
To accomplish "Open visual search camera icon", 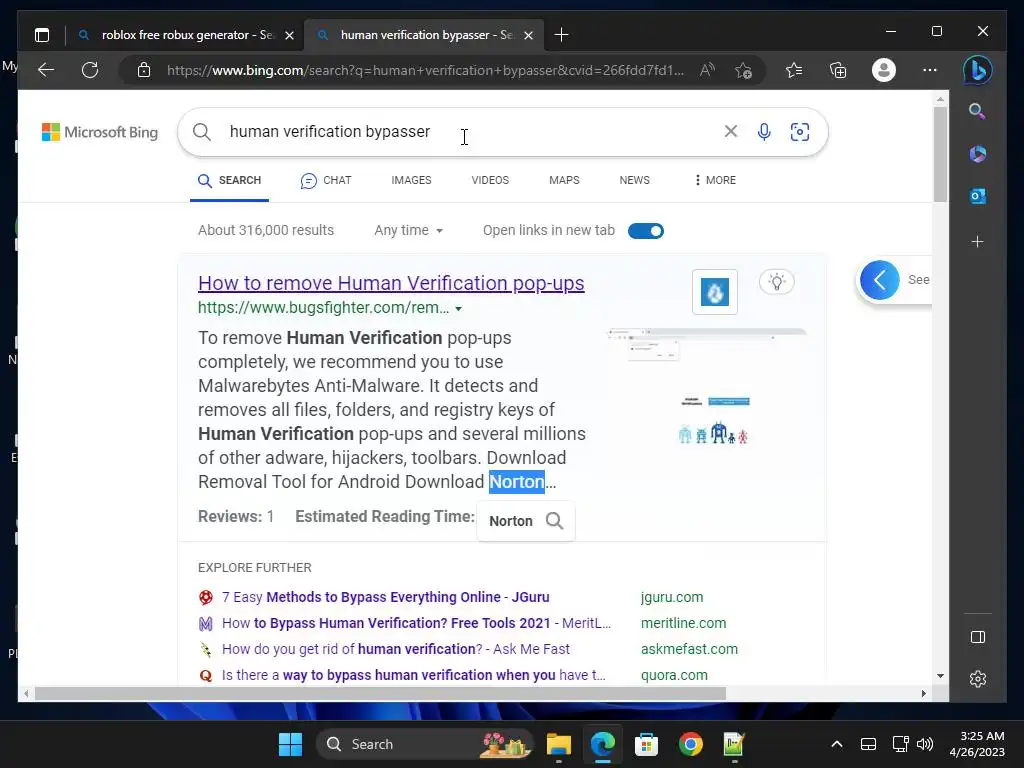I will (800, 132).
